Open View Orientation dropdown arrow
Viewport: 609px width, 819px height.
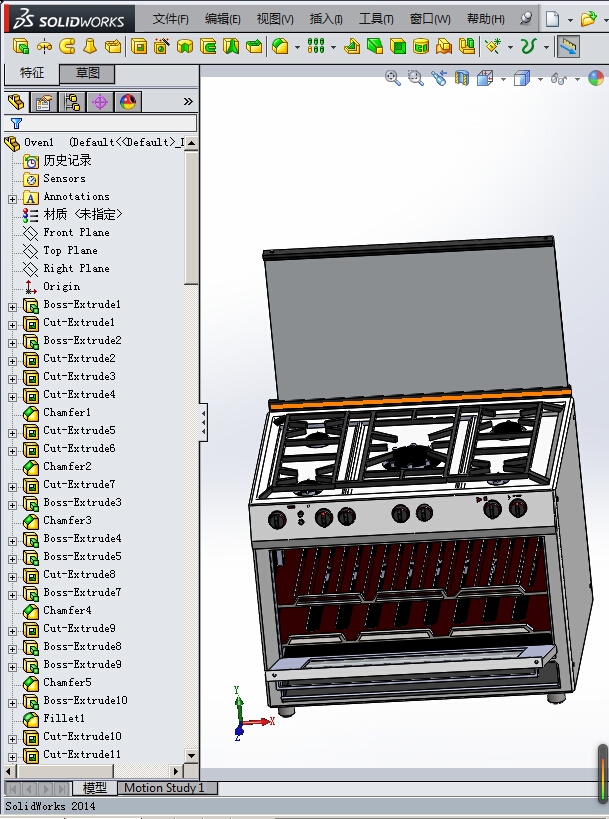click(x=503, y=79)
